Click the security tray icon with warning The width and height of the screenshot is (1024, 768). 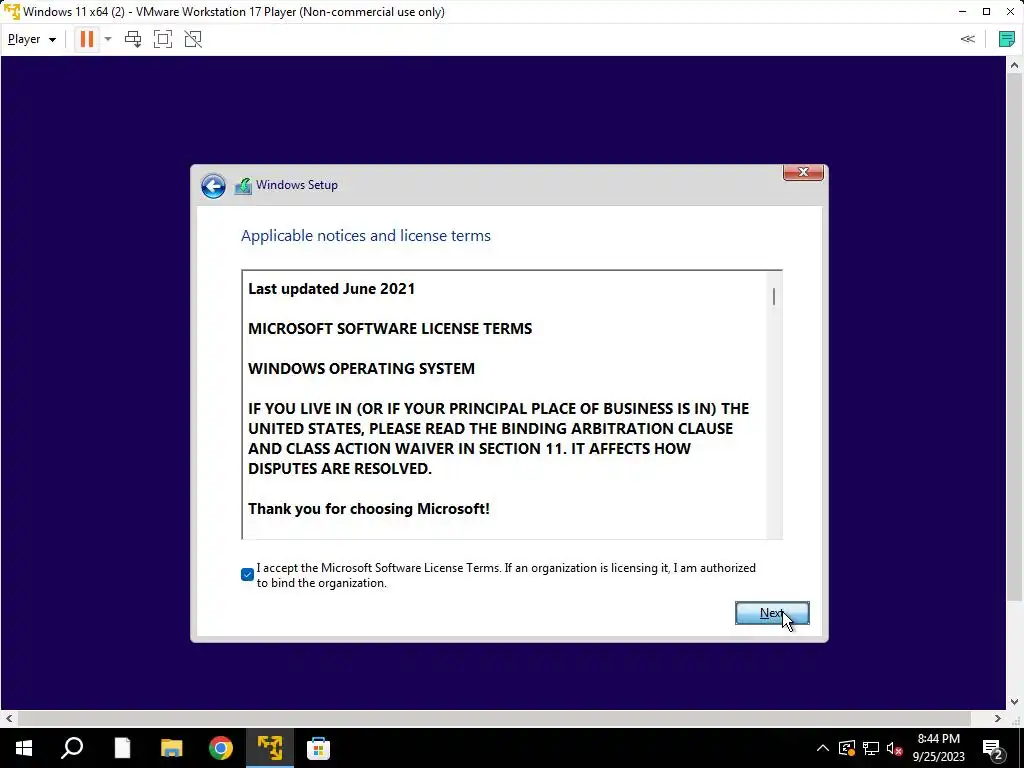[x=847, y=748]
